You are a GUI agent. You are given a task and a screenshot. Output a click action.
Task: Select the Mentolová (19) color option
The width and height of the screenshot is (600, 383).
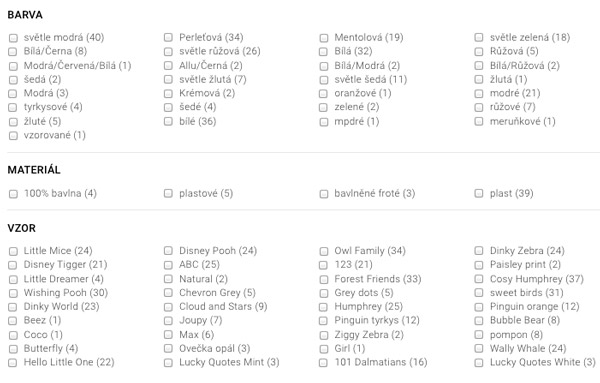(x=324, y=38)
